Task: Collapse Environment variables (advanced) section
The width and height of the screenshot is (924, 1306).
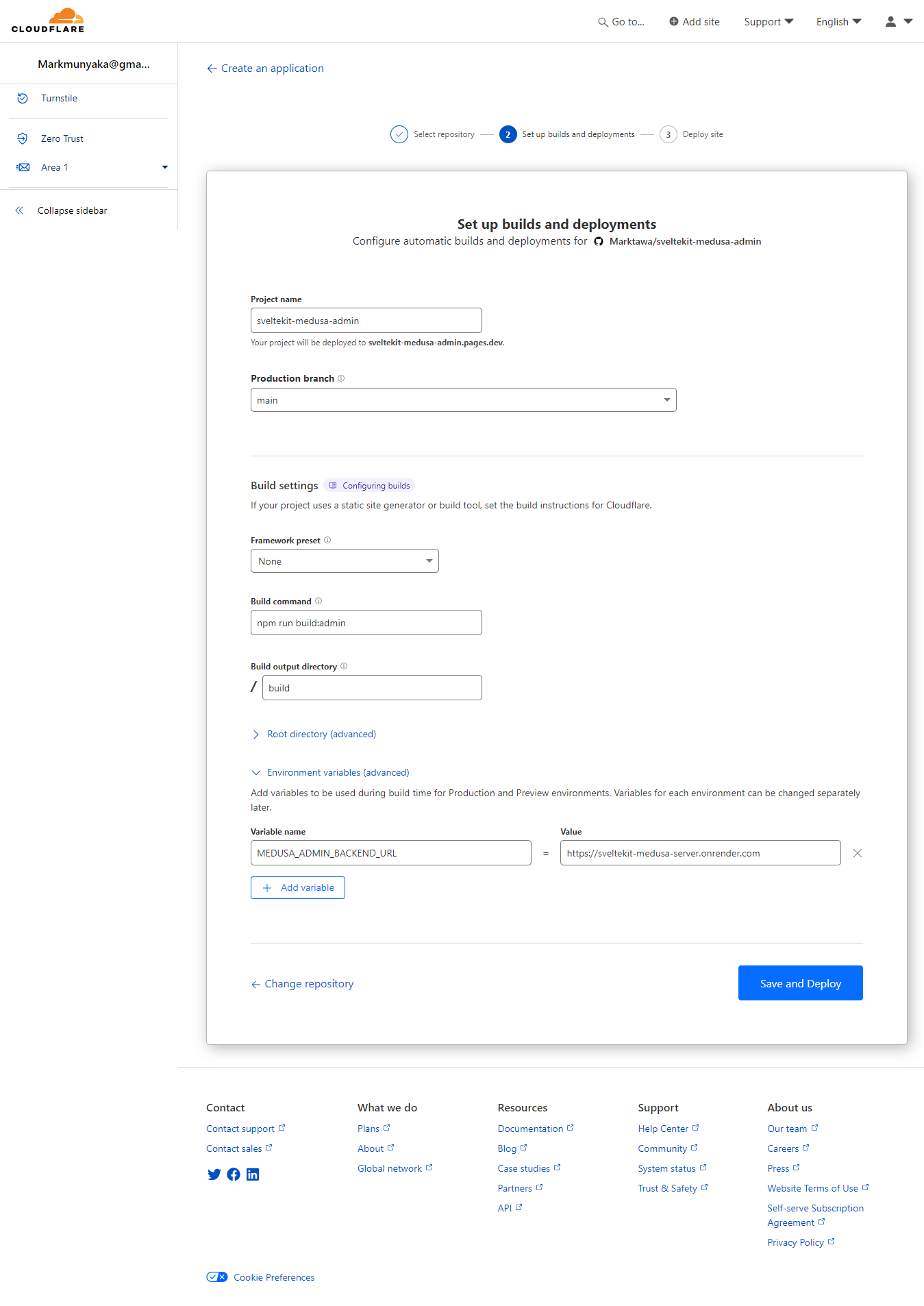Action: pos(331,772)
